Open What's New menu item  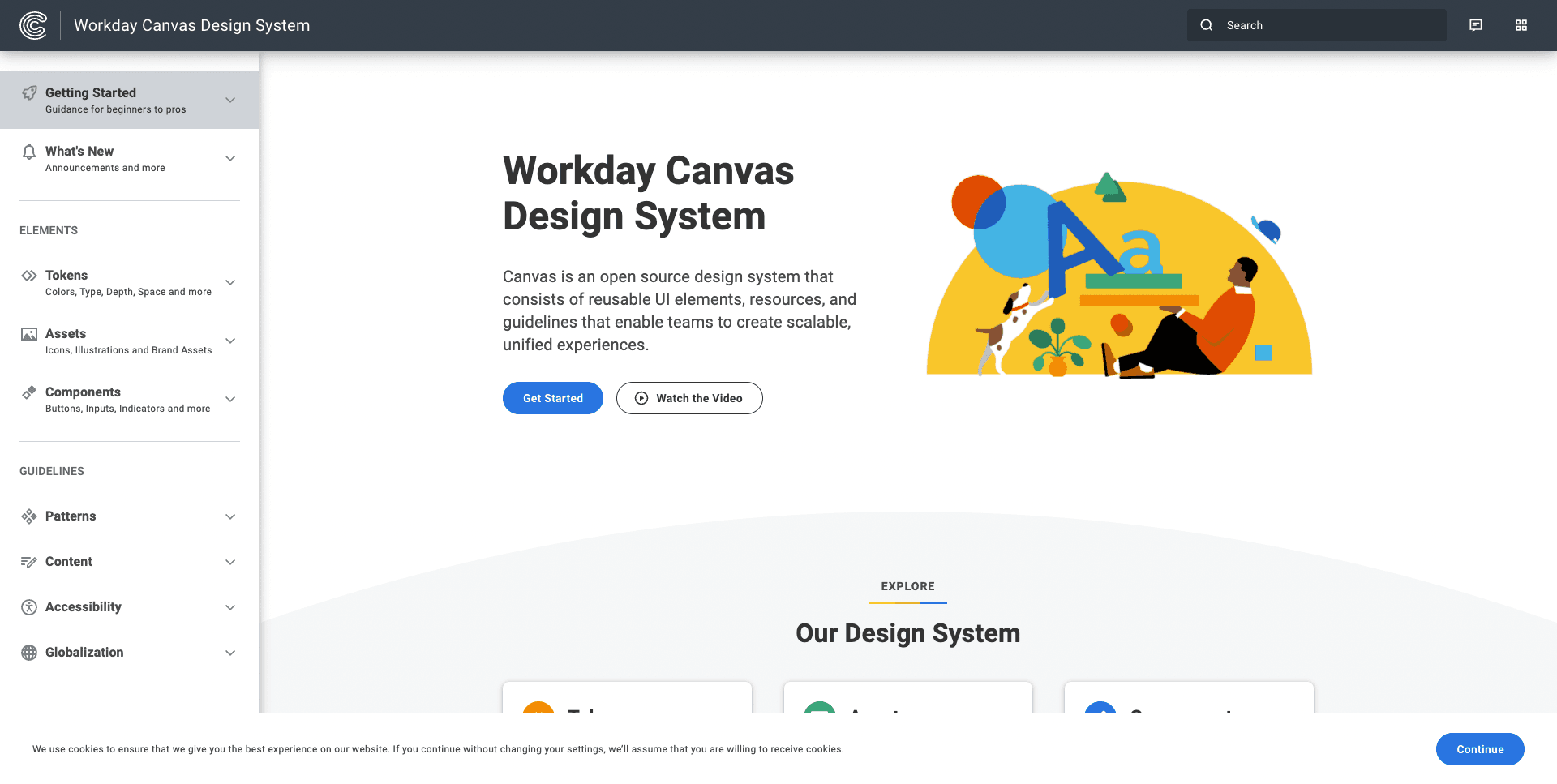pos(130,158)
